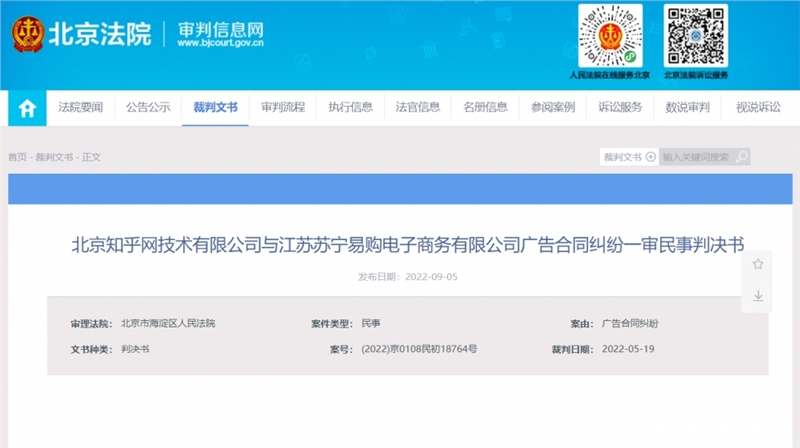The height and width of the screenshot is (448, 800).
Task: Click the 北京法院诉讼服务 QR code
Action: pyautogui.click(x=697, y=34)
